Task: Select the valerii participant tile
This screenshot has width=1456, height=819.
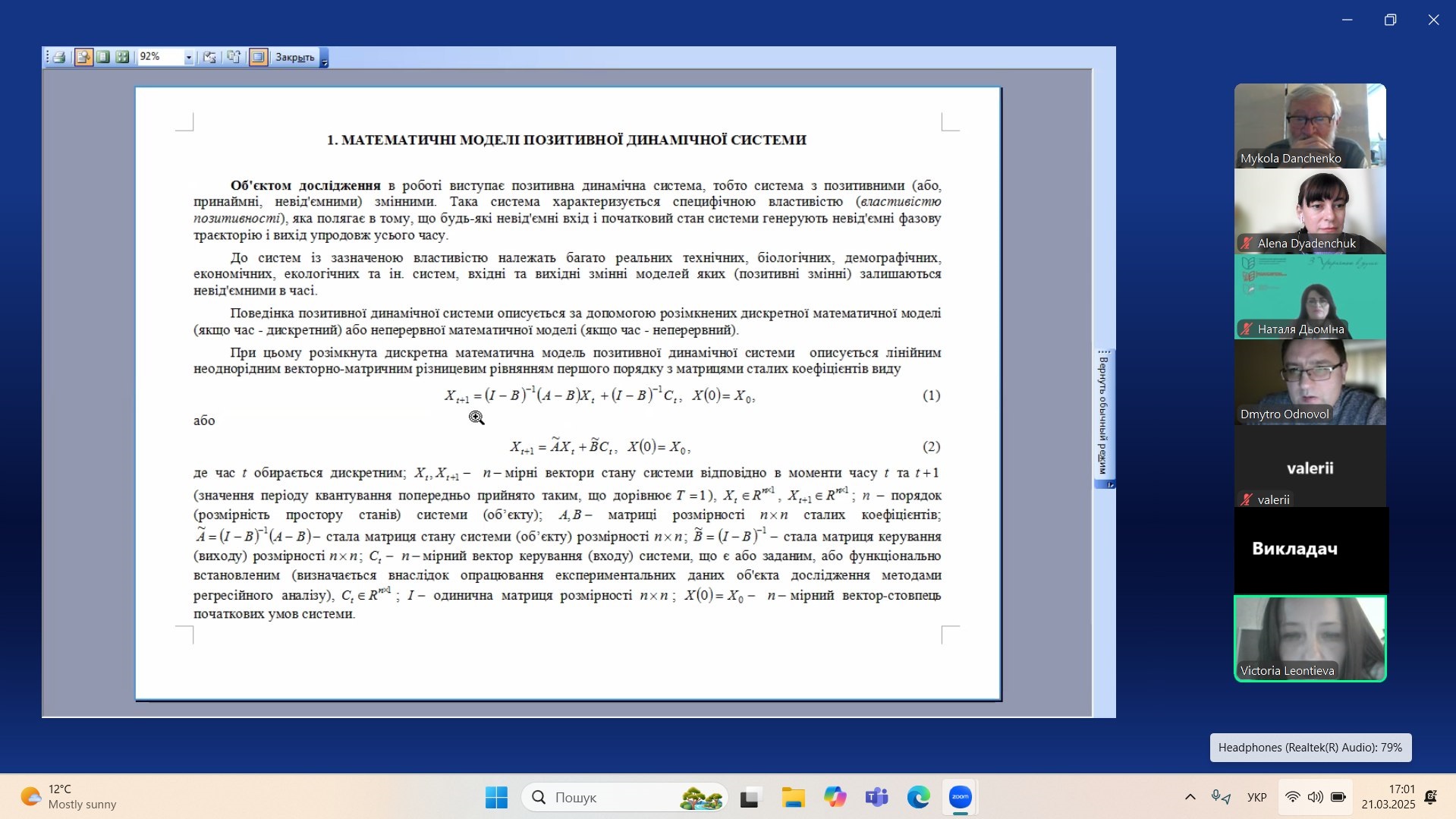Action: 1310,466
